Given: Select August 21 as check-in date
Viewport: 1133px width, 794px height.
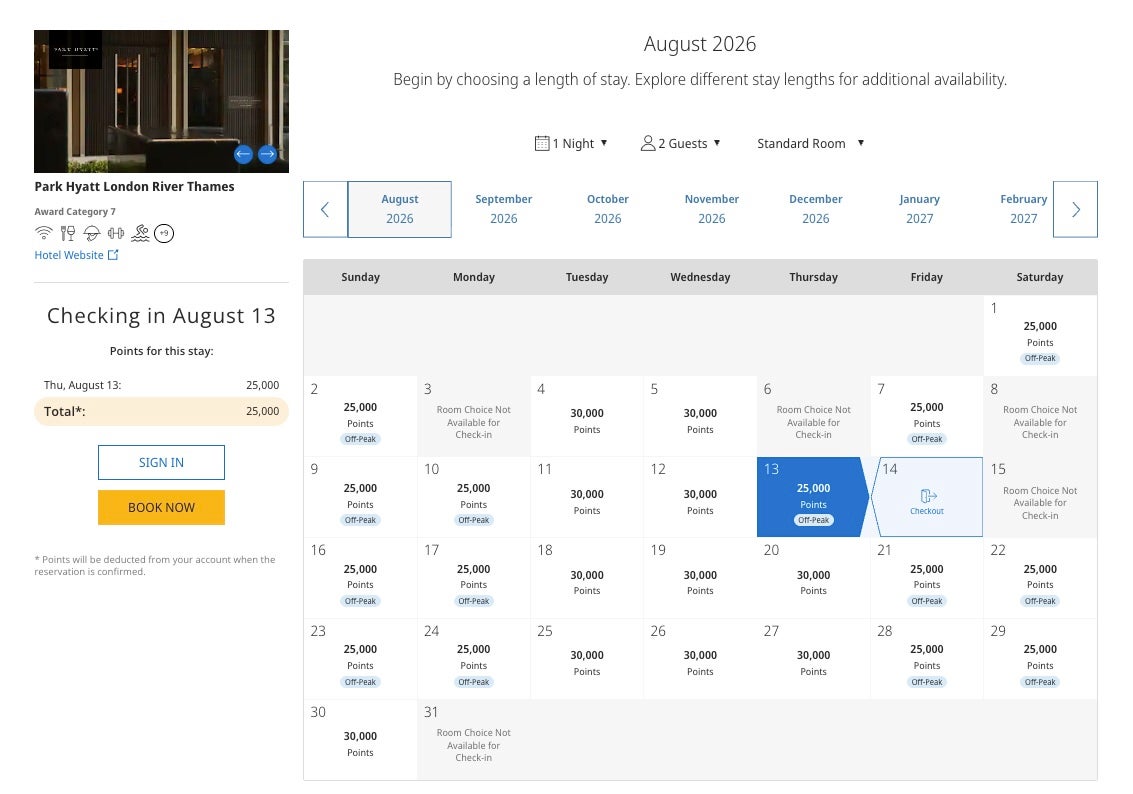Looking at the screenshot, I should [927, 578].
